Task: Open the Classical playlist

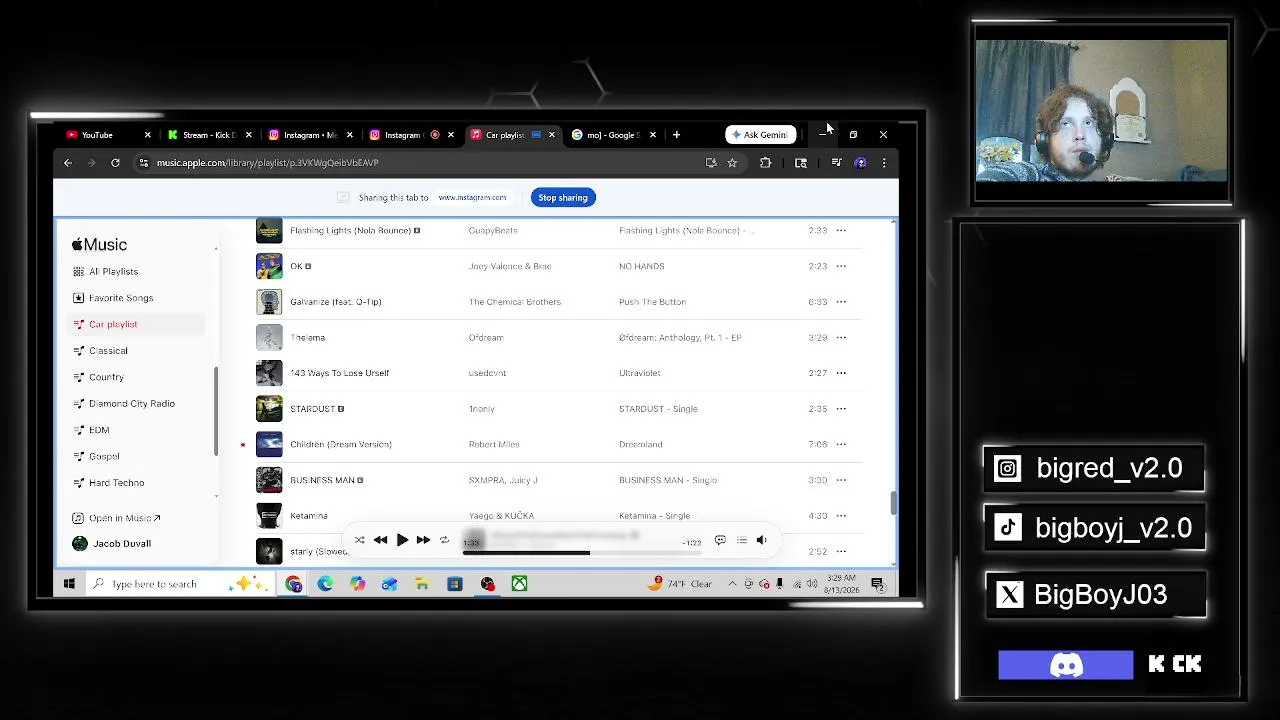Action: click(137, 351)
